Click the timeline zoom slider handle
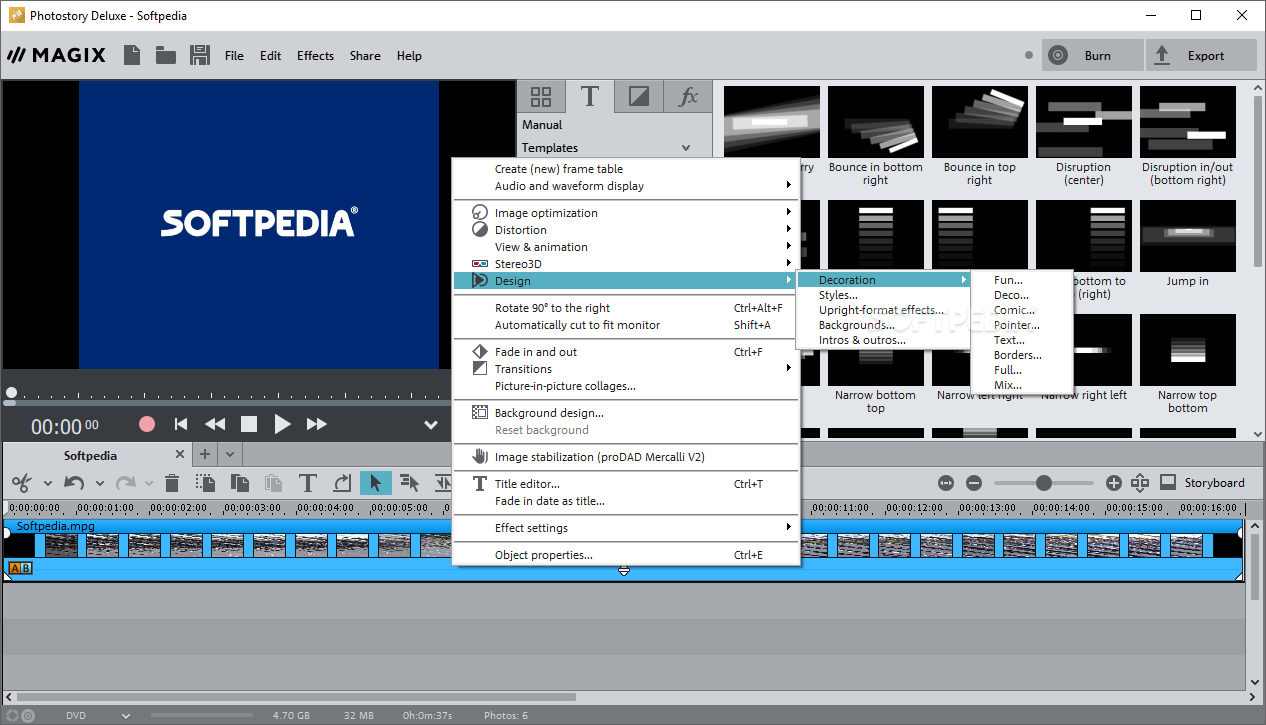This screenshot has height=725, width=1266. (x=1044, y=483)
